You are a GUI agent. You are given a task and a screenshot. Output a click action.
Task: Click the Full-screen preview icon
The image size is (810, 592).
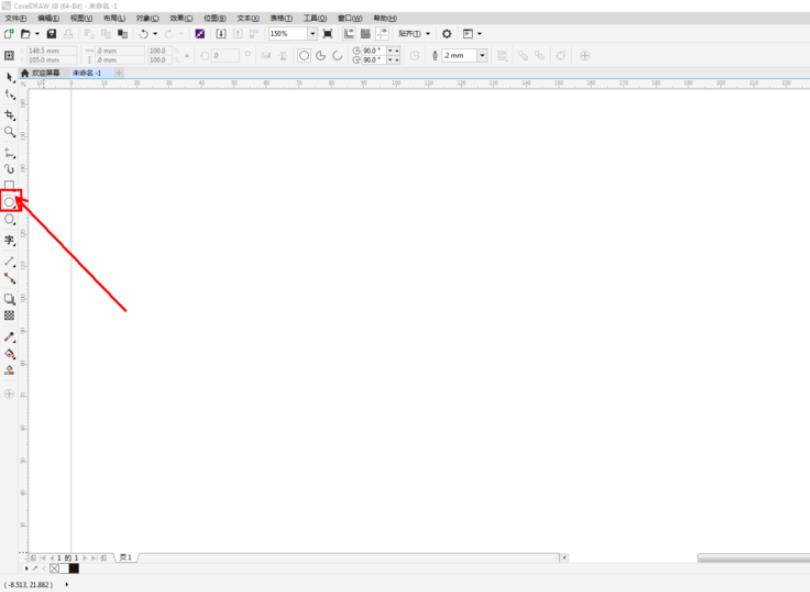click(328, 34)
